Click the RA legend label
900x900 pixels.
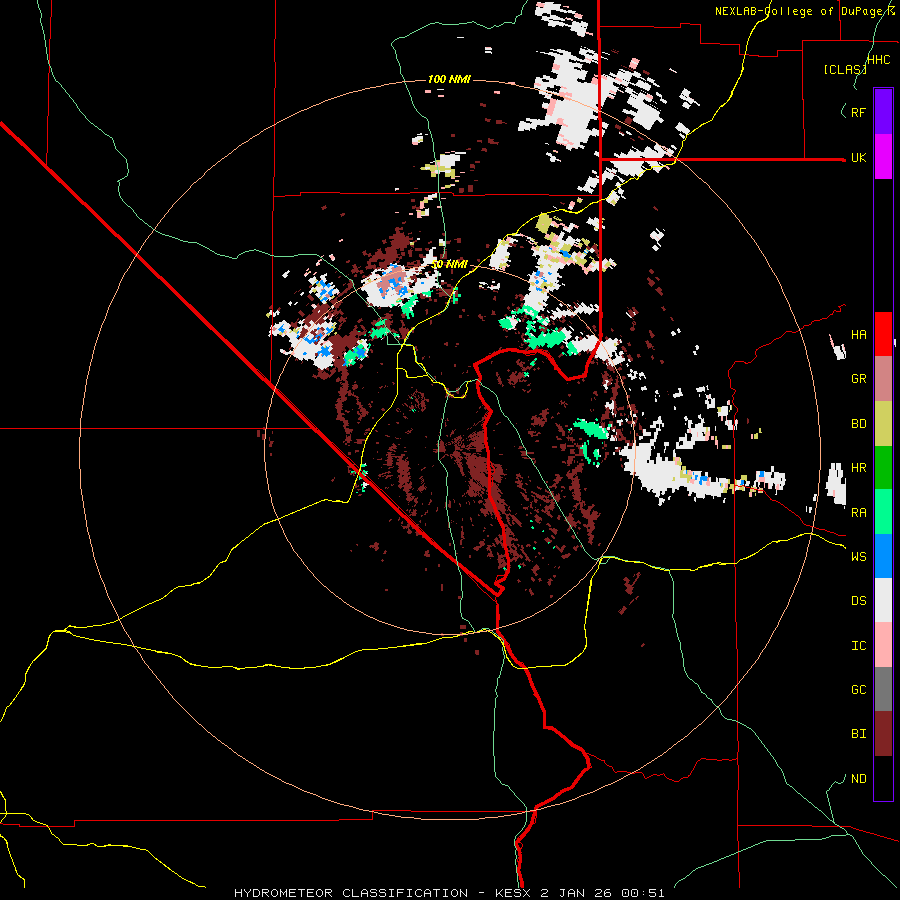click(859, 513)
